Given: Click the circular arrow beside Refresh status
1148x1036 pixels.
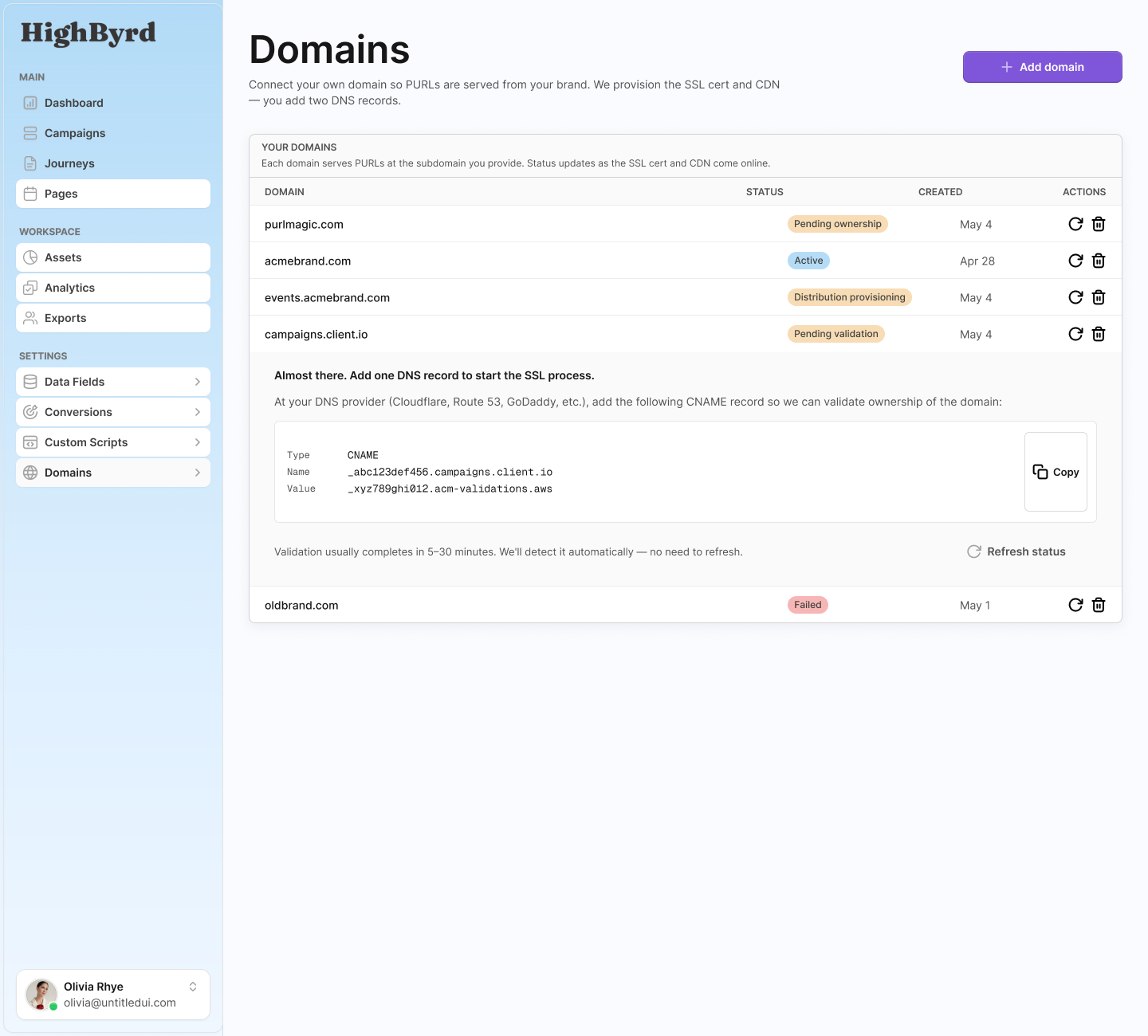Looking at the screenshot, I should click(974, 551).
